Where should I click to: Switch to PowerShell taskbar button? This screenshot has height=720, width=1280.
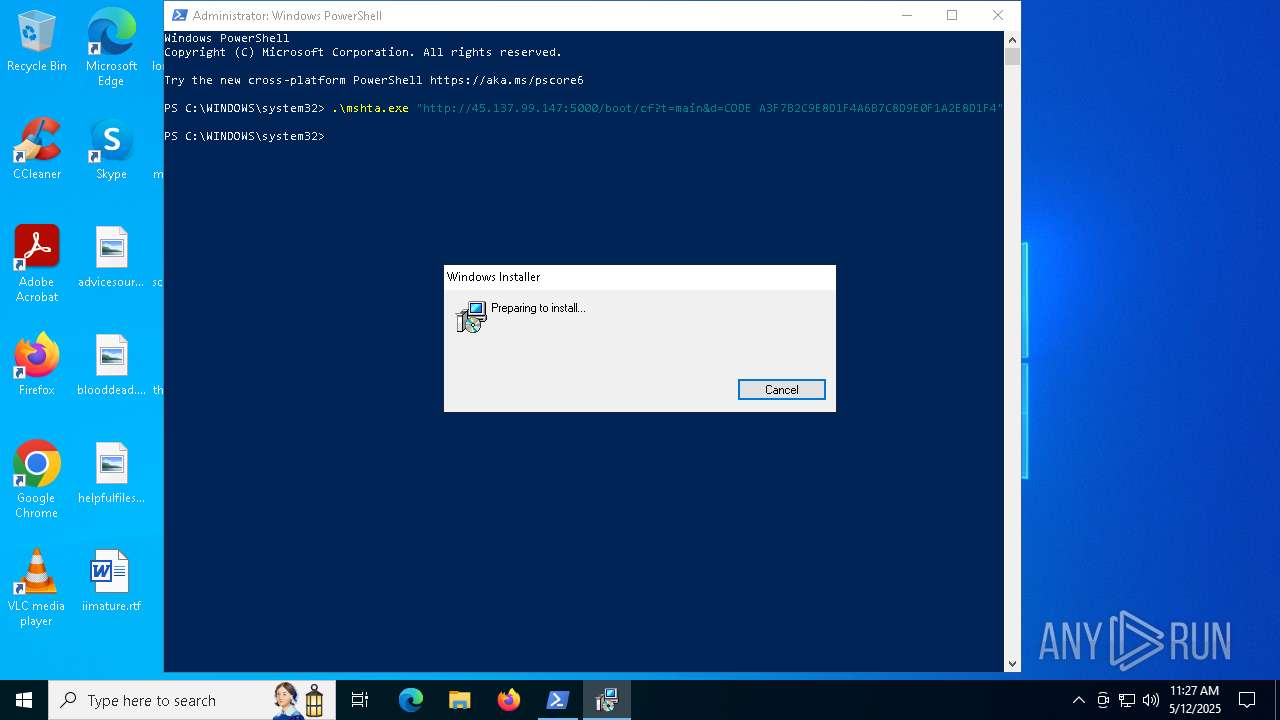coord(557,700)
